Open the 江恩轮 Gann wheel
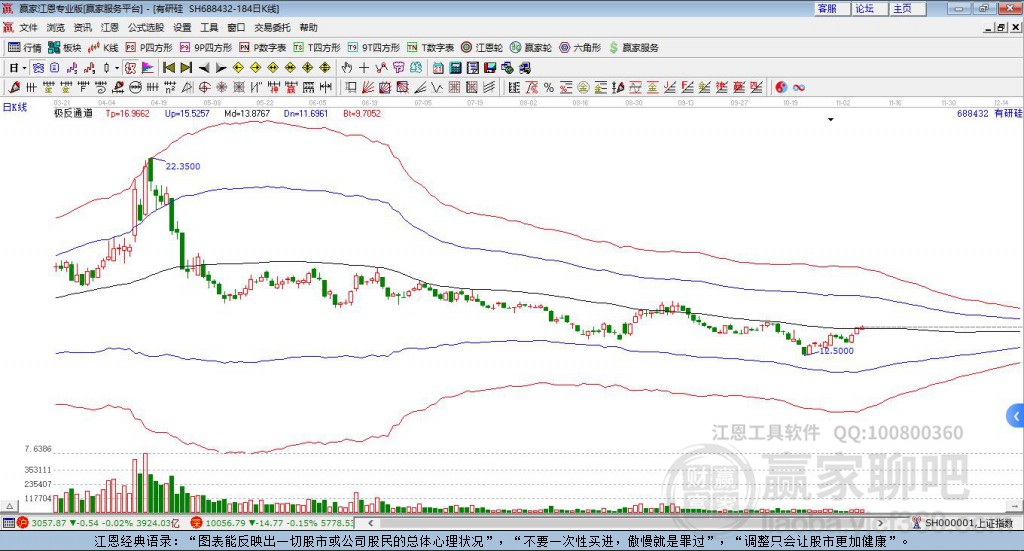1024x551 pixels. [482, 48]
